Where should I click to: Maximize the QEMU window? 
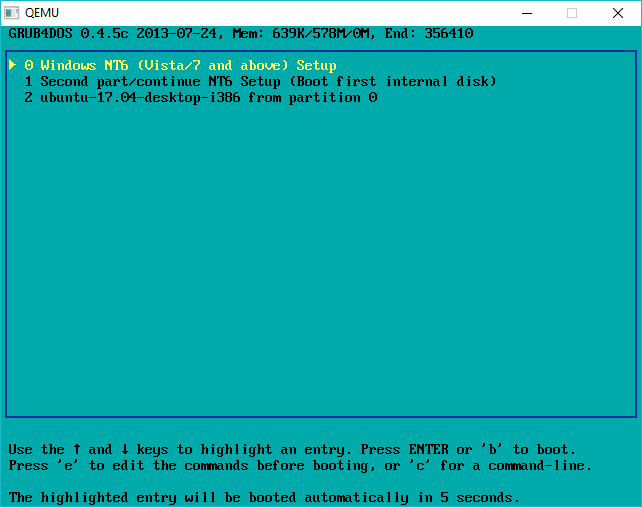pos(572,13)
